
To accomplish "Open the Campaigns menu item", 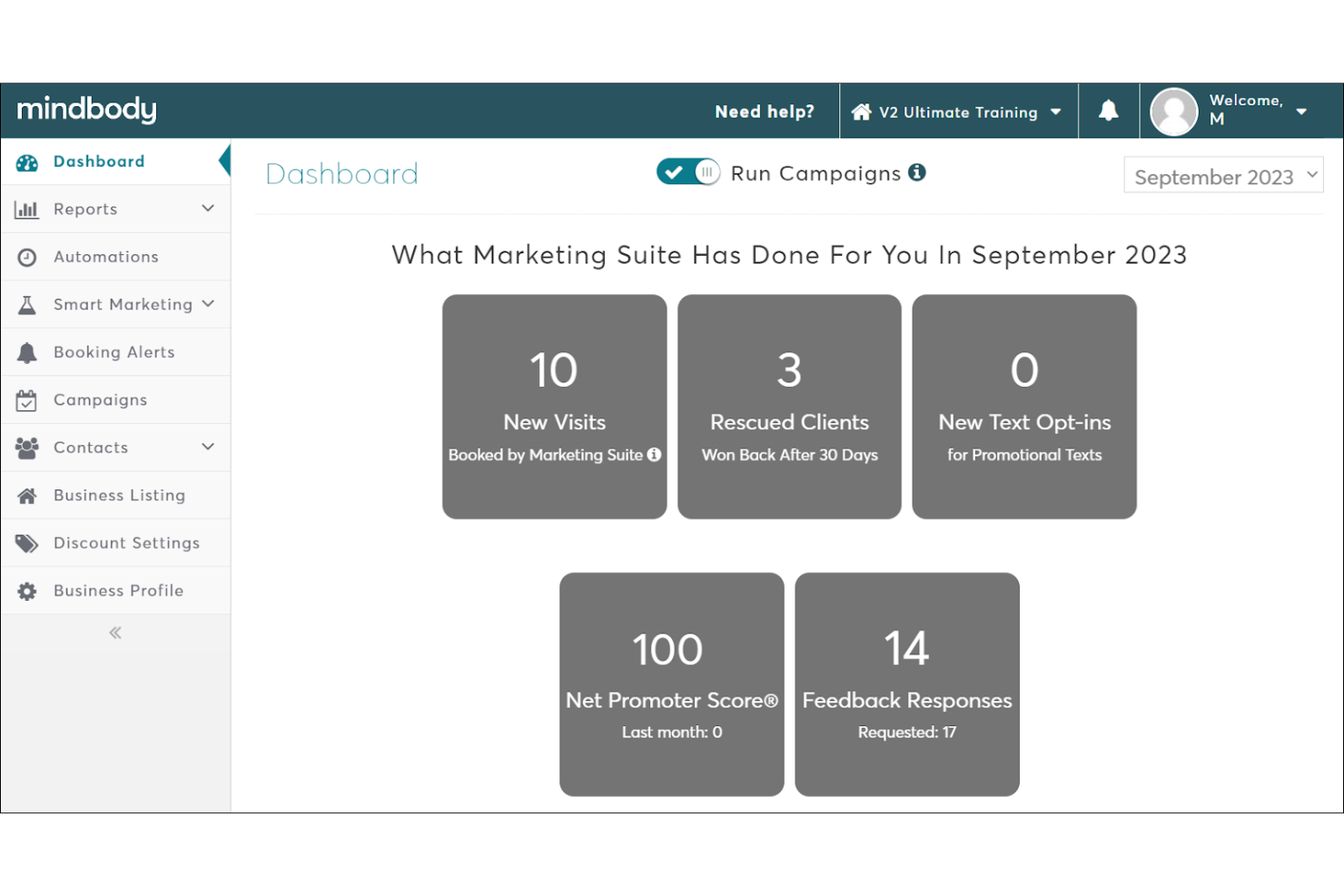I will 115,399.
